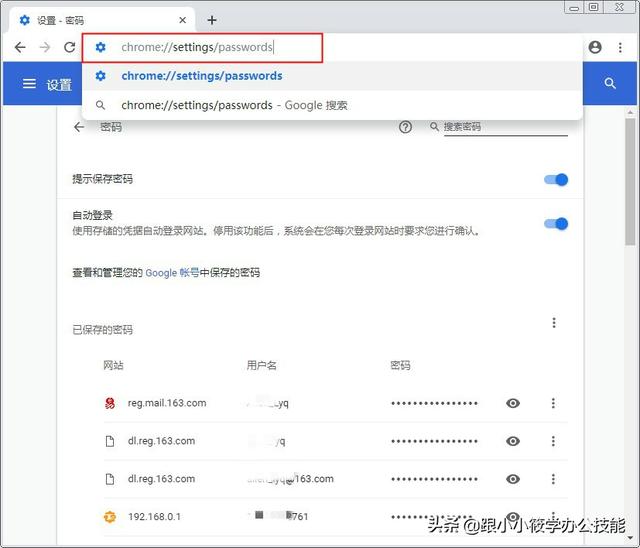Open more options for 已保存的密码 list

point(554,323)
